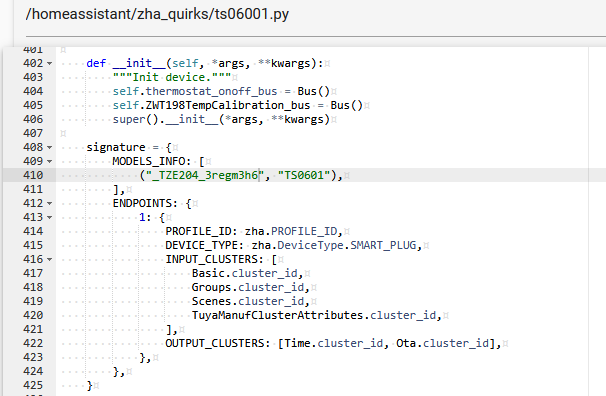Click the Init device docstring text
The image size is (606, 396).
click(172, 78)
